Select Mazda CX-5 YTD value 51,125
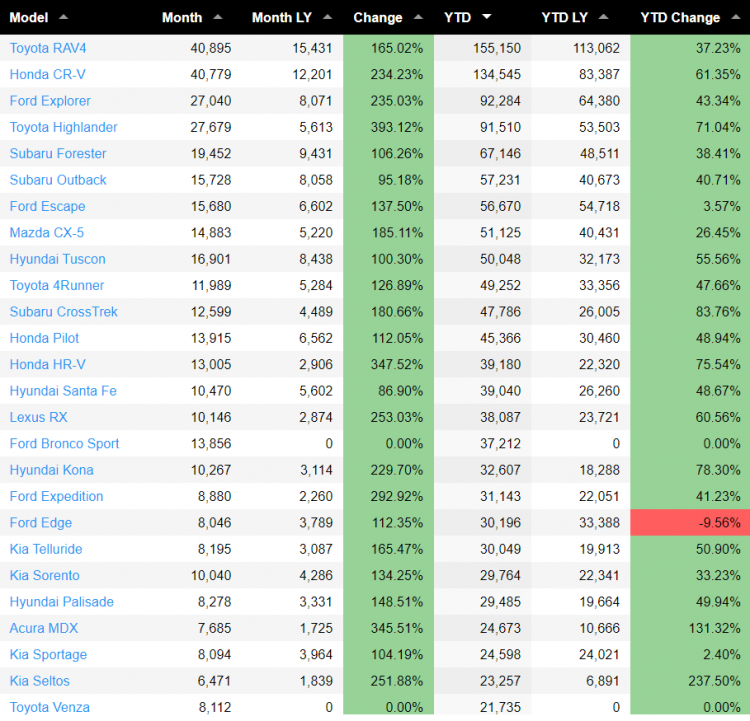This screenshot has height=721, width=750. tap(500, 233)
